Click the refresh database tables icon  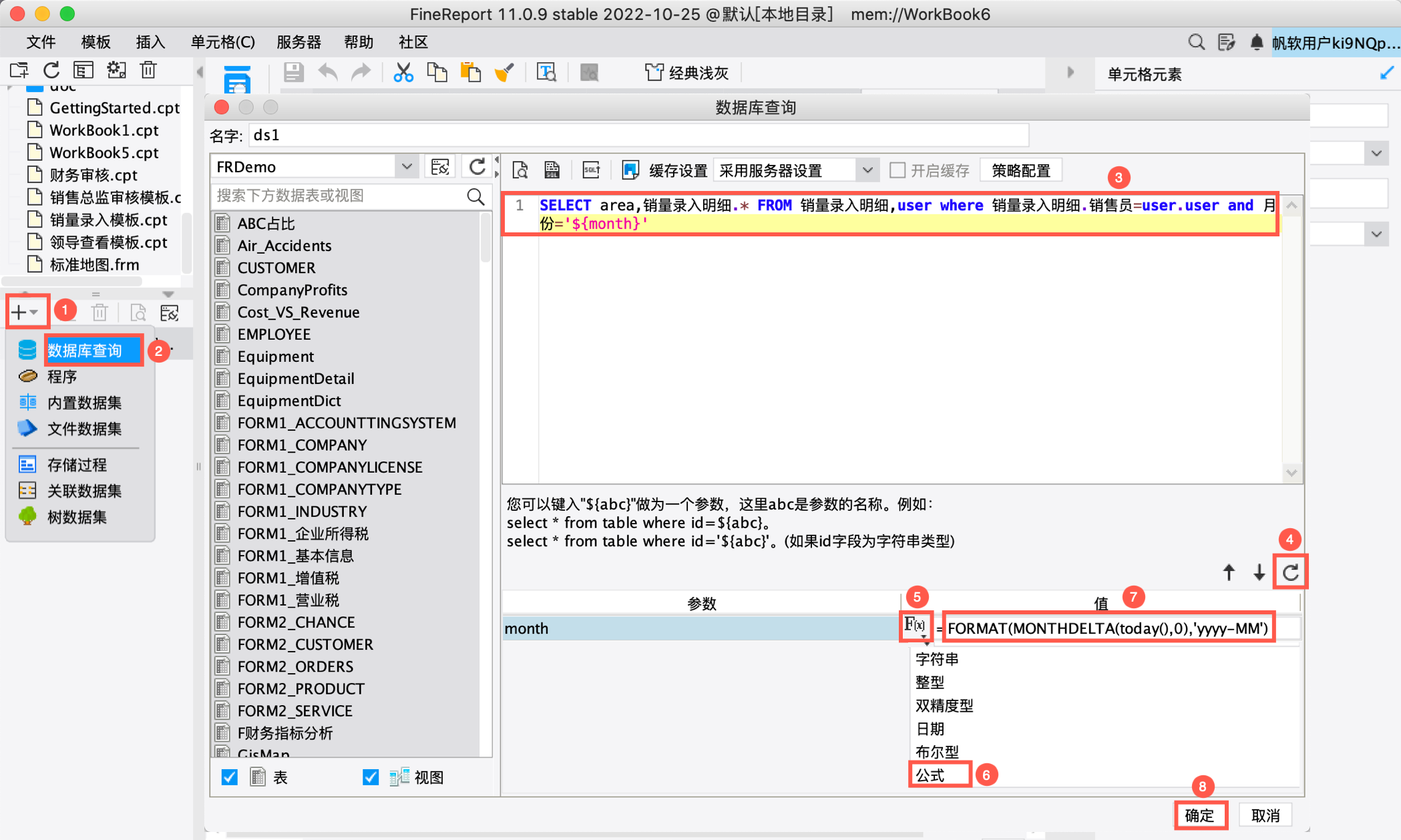pyautogui.click(x=477, y=167)
